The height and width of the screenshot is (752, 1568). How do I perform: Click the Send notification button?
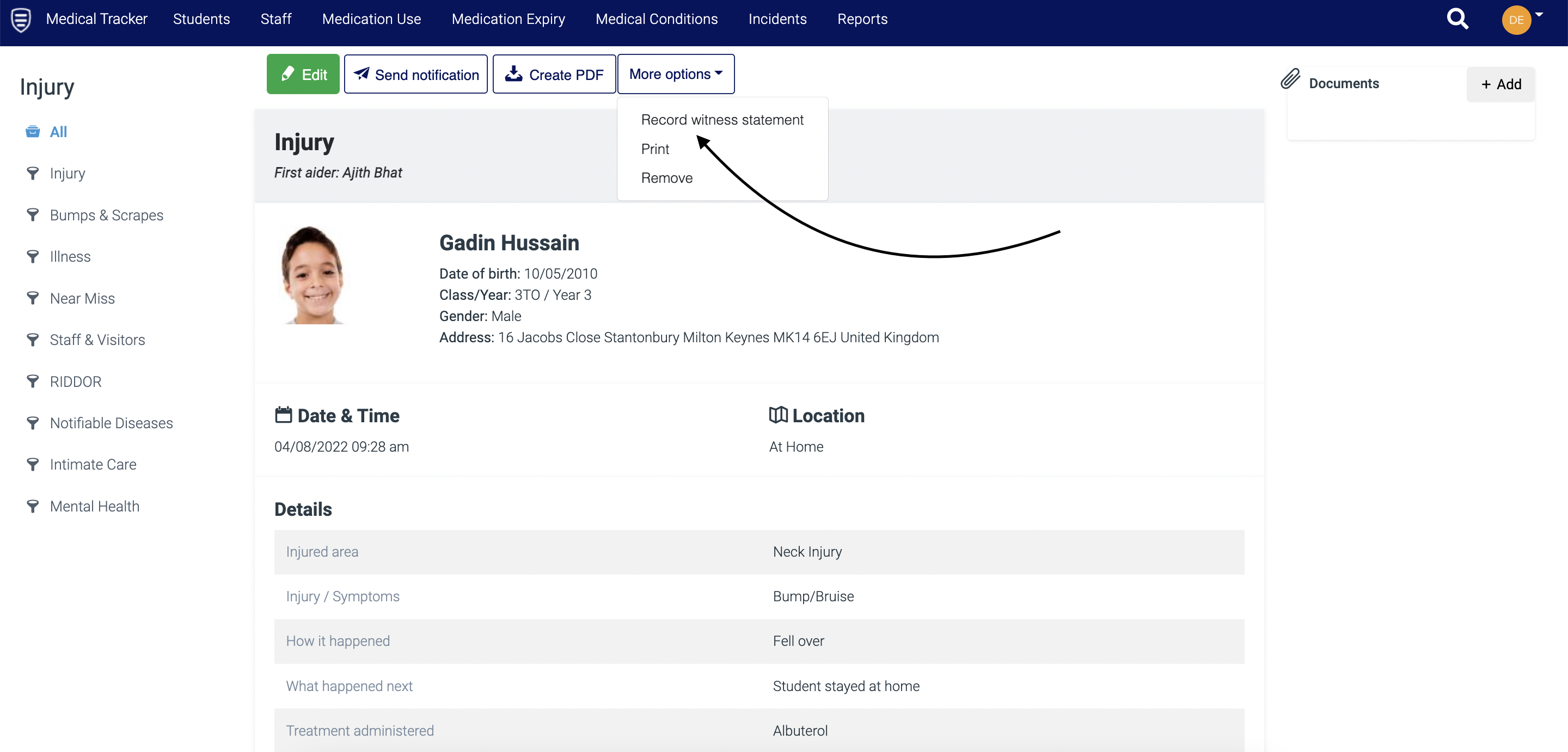[x=416, y=74]
